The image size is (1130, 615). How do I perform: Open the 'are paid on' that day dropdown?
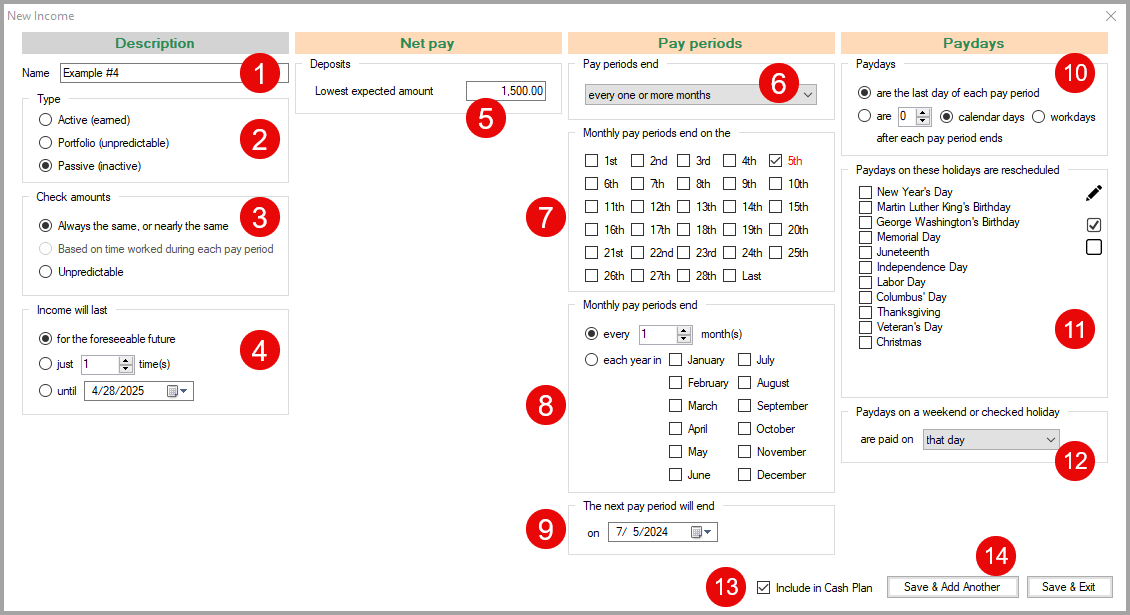coord(991,439)
